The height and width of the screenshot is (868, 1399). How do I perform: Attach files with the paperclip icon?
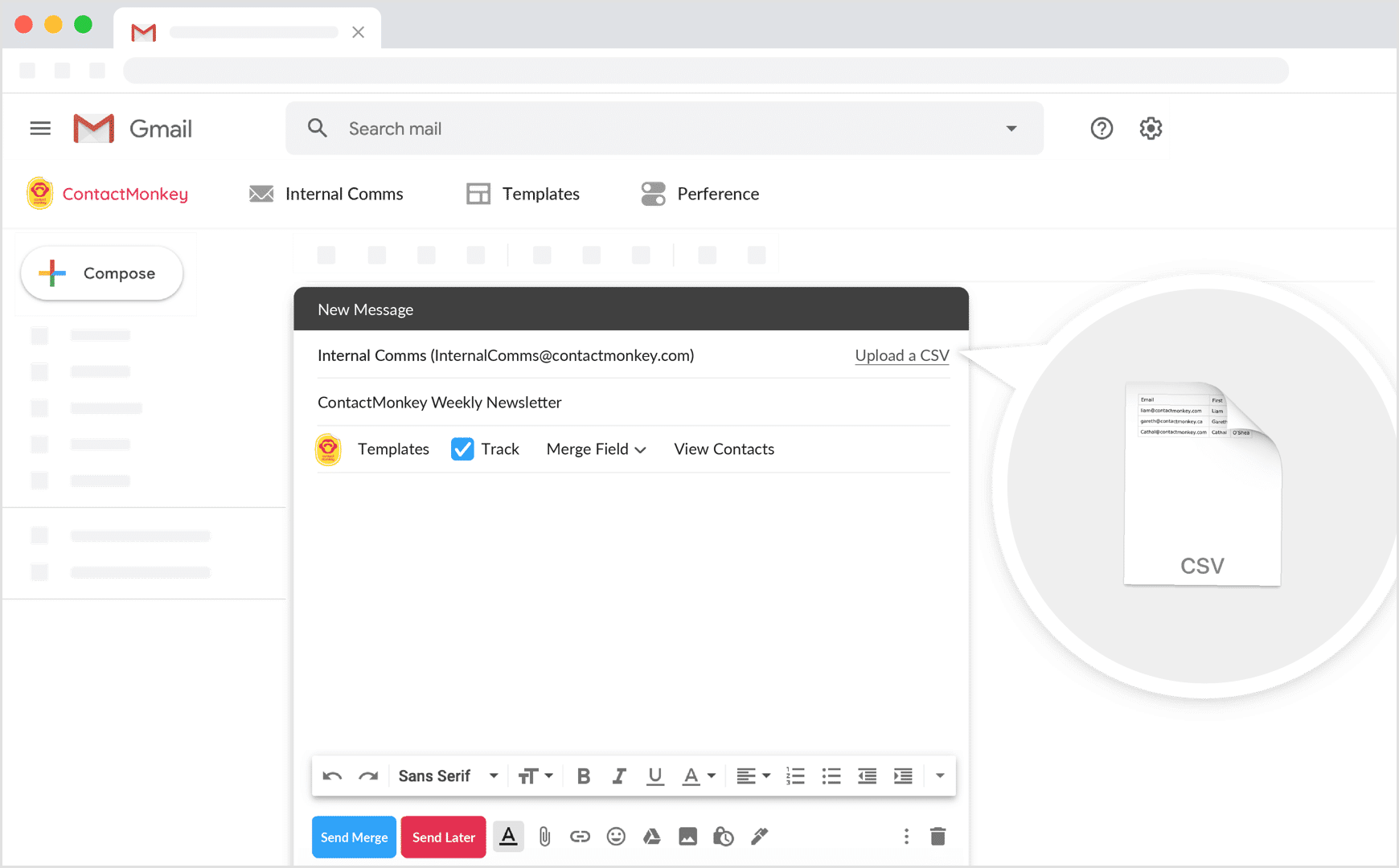coord(545,837)
